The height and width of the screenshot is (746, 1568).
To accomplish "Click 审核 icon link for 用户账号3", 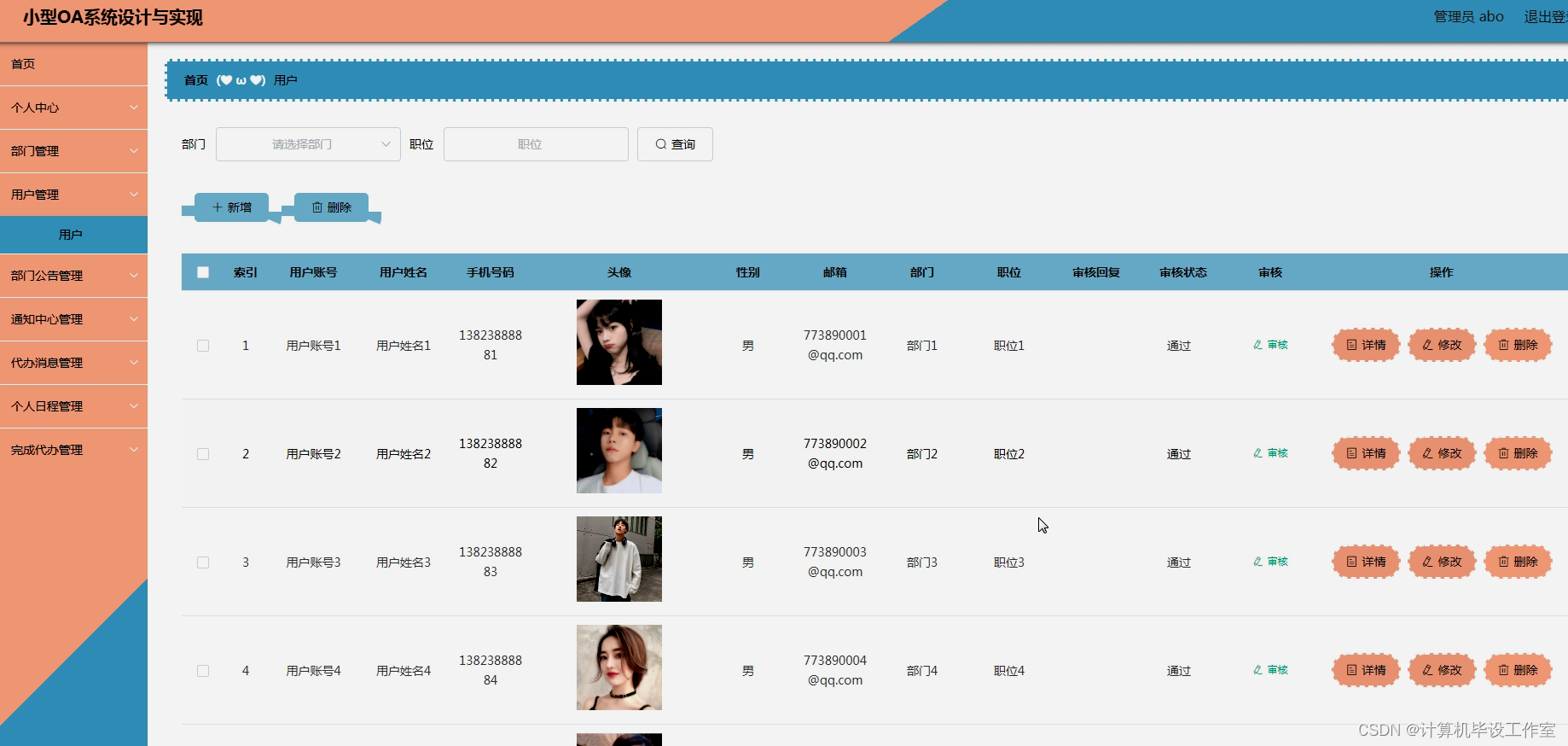I will pos(1270,562).
